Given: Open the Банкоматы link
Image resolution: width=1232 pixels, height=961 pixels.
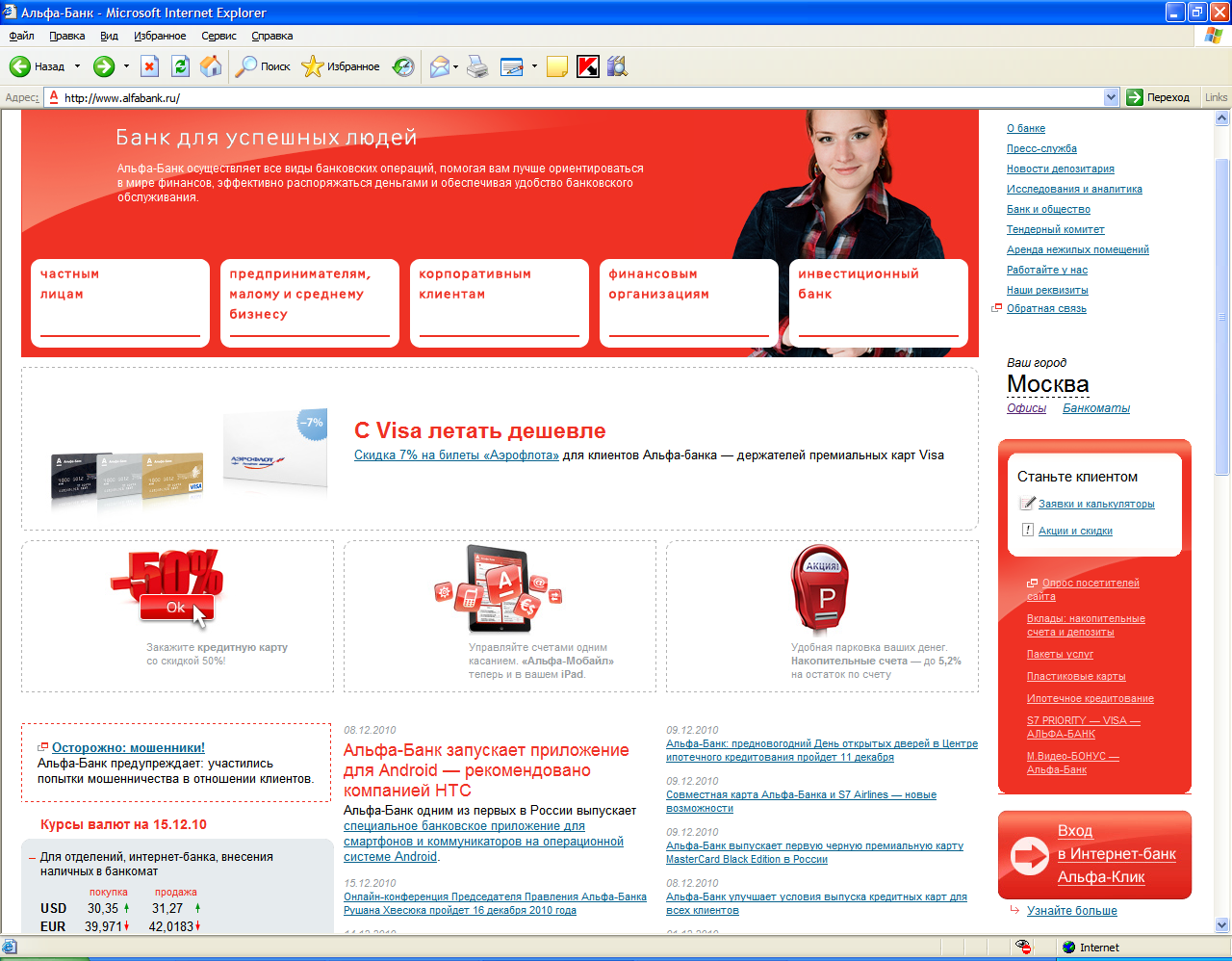Looking at the screenshot, I should [1096, 408].
